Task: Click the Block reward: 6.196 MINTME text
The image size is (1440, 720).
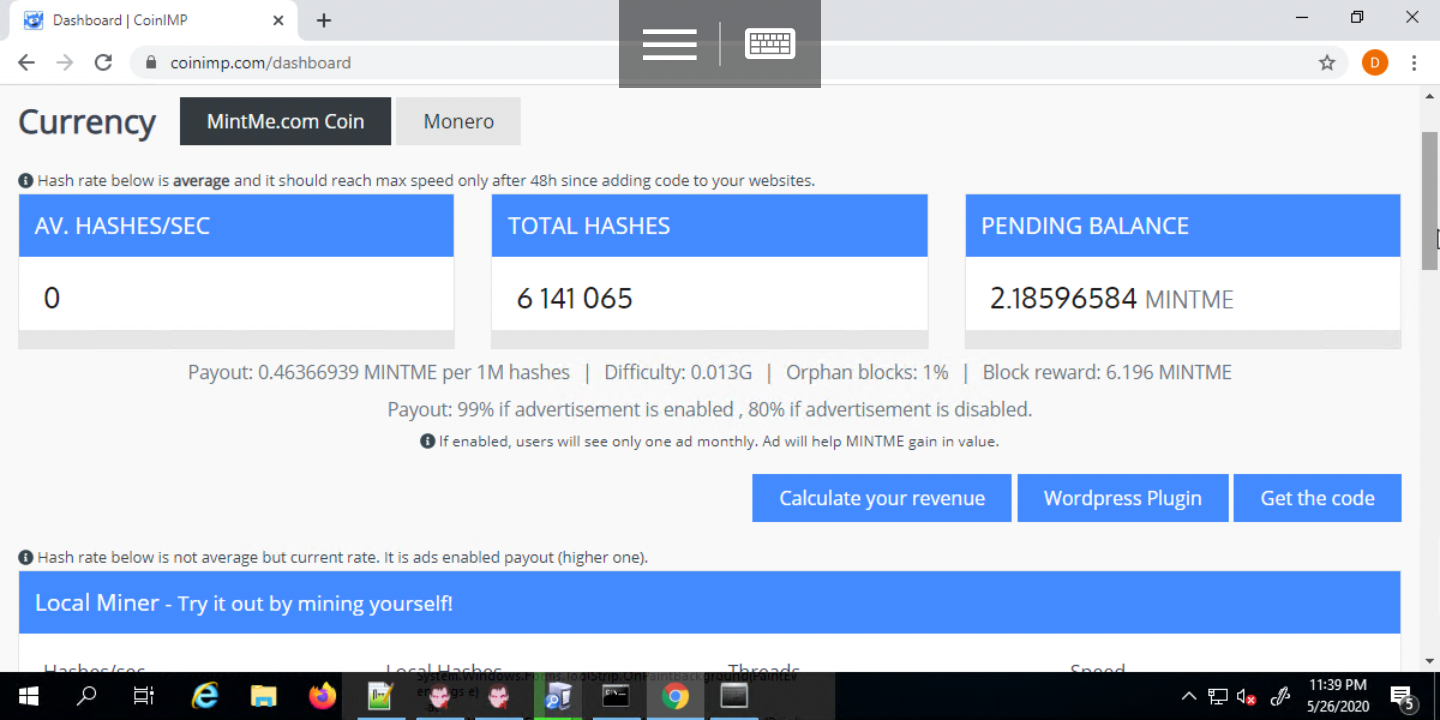Action: pyautogui.click(x=1107, y=373)
